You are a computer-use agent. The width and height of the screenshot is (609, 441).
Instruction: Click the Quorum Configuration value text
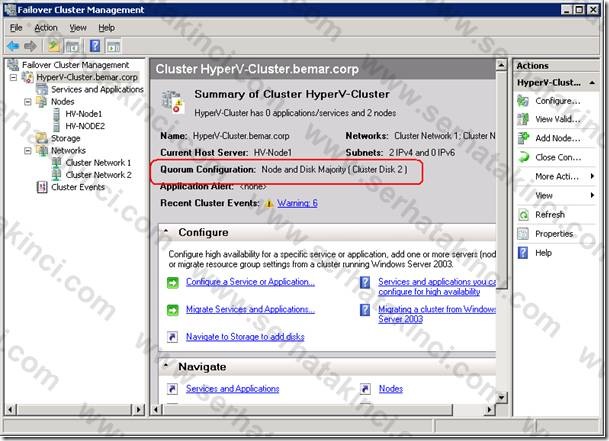334,170
